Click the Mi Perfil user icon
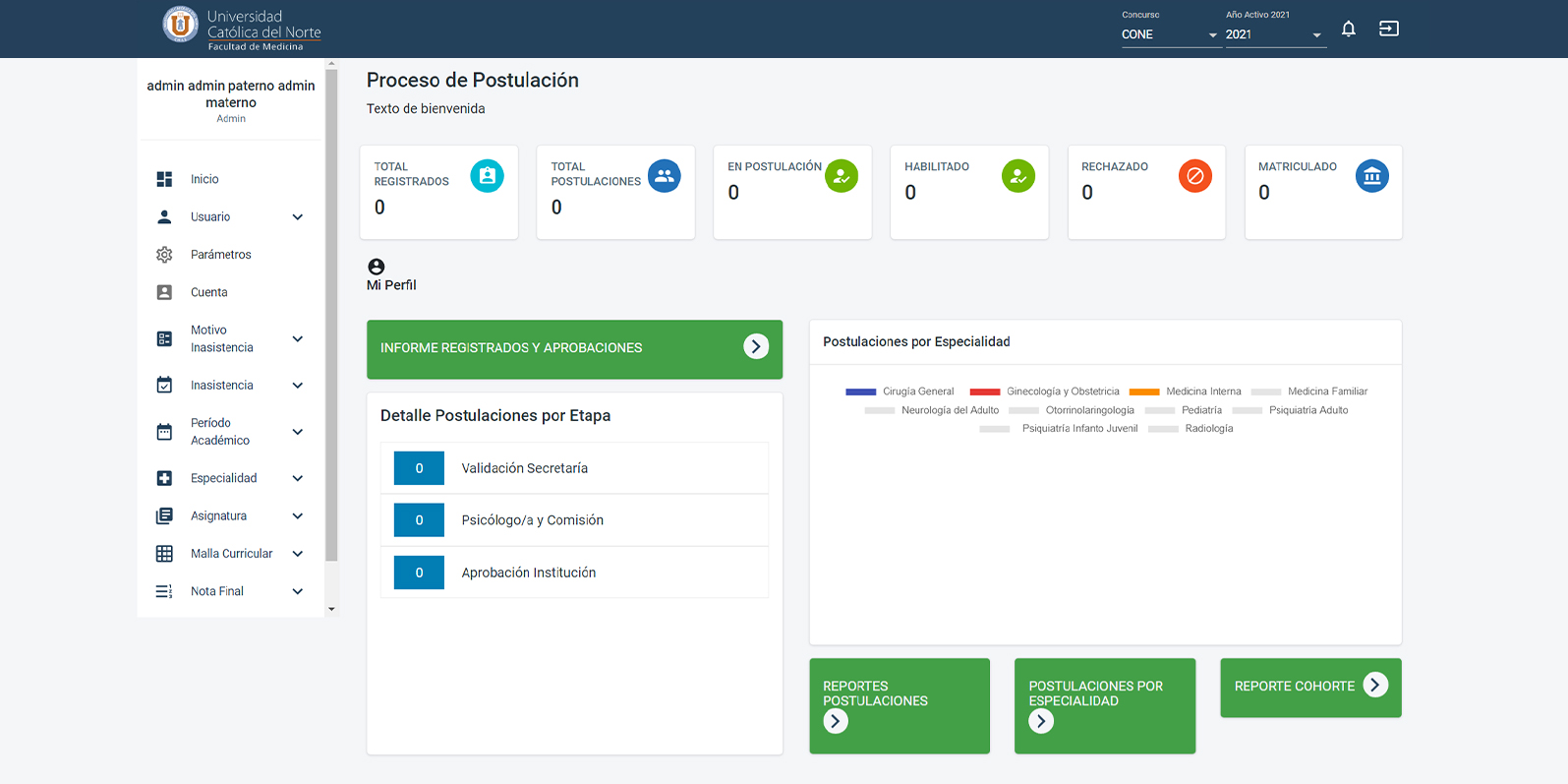The height and width of the screenshot is (784, 1568). [x=376, y=267]
